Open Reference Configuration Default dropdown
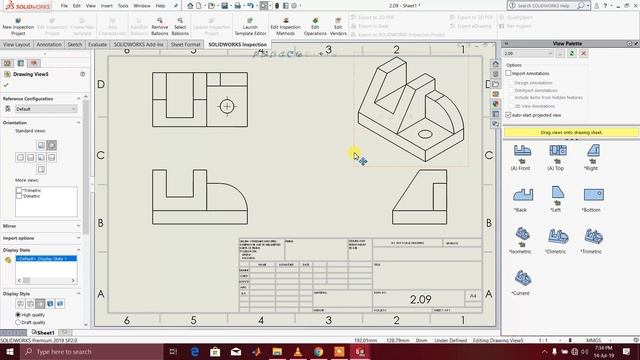 coord(46,109)
